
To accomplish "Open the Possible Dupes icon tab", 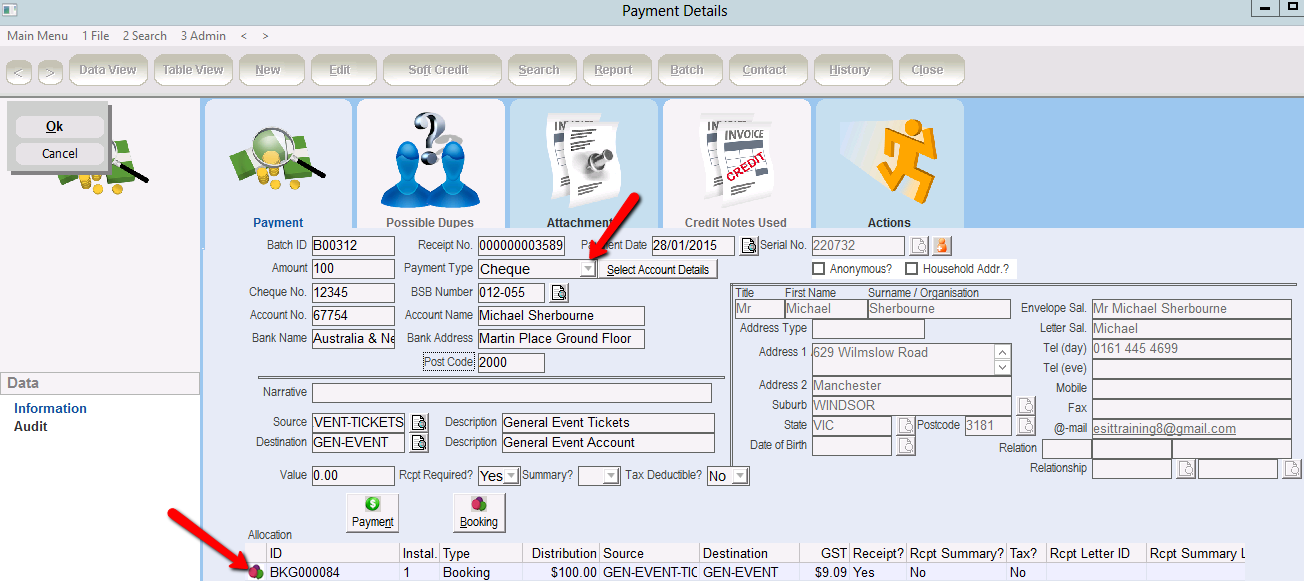I will 431,160.
